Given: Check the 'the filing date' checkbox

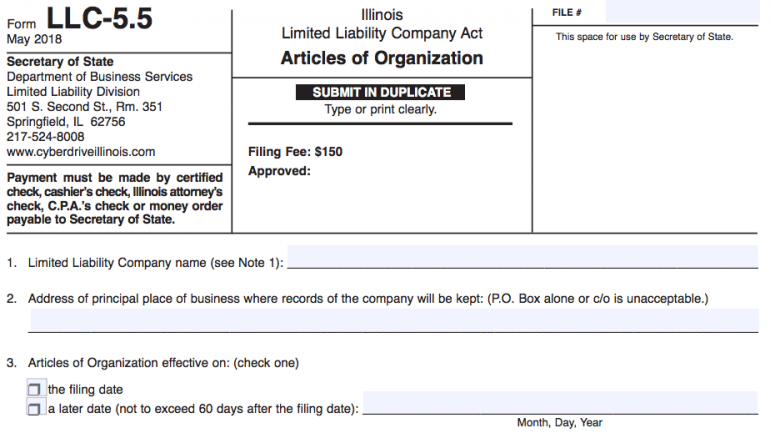Looking at the screenshot, I should [x=37, y=390].
